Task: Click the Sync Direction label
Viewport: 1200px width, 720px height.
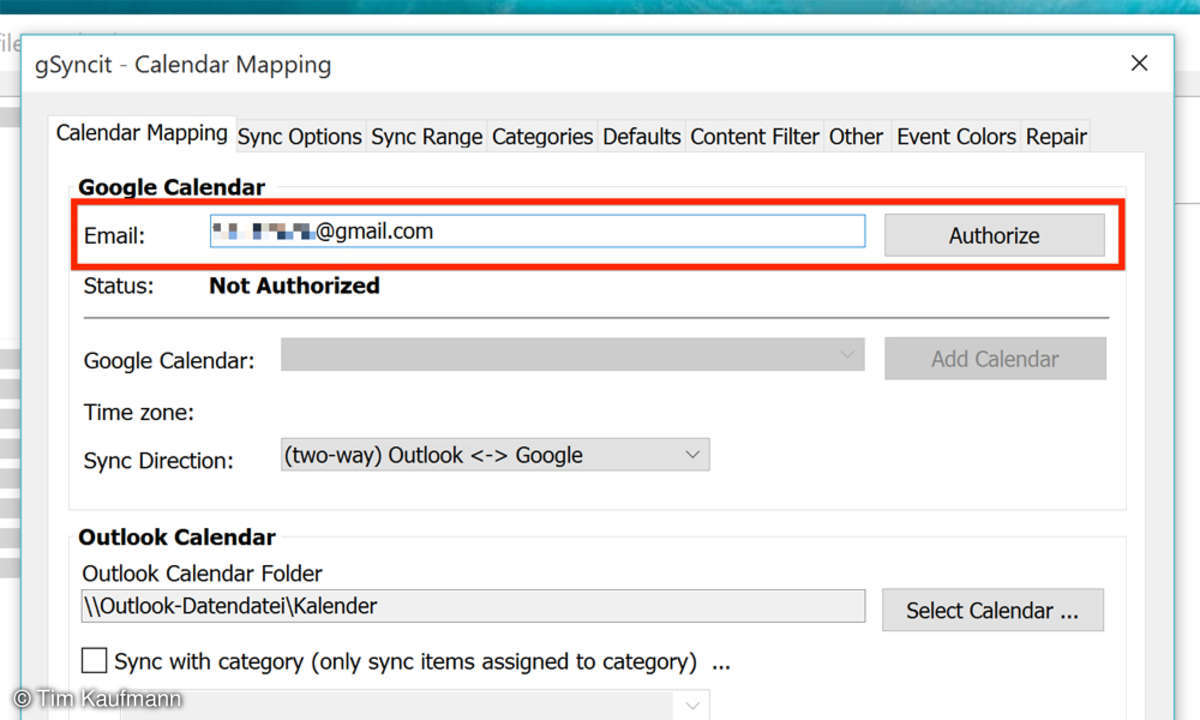Action: (159, 461)
